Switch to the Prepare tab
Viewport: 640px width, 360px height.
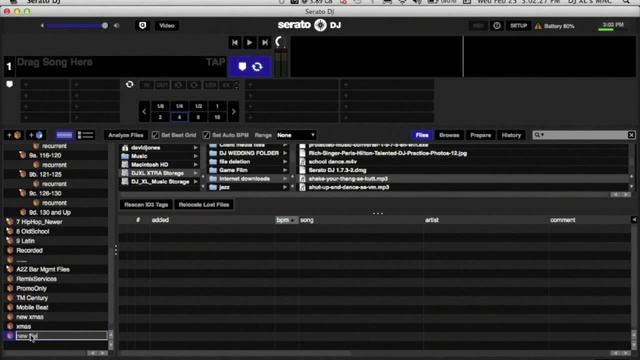480,135
